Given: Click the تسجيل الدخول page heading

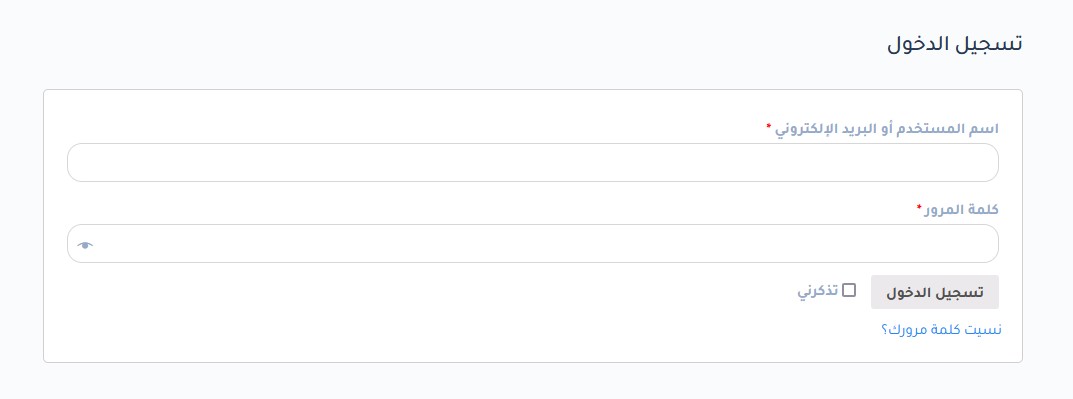Looking at the screenshot, I should 955,44.
